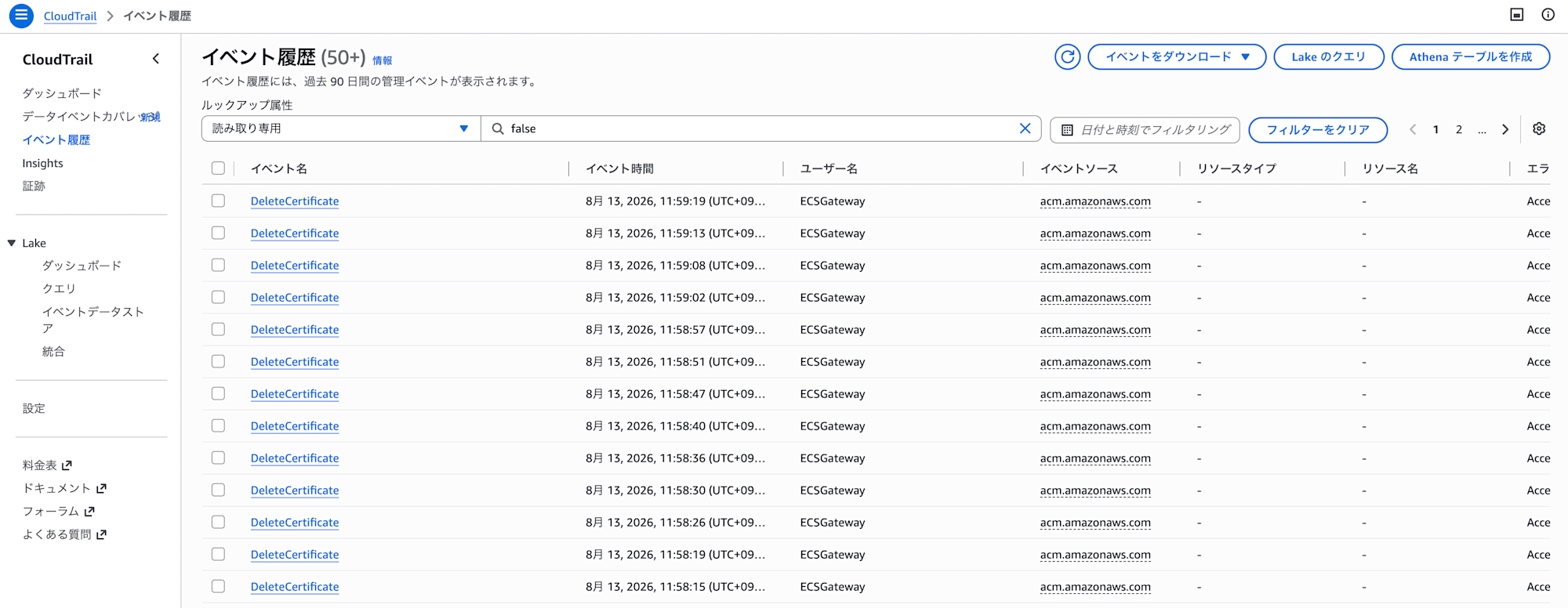
Task: Check the event at 11:58:57
Action: (x=218, y=329)
